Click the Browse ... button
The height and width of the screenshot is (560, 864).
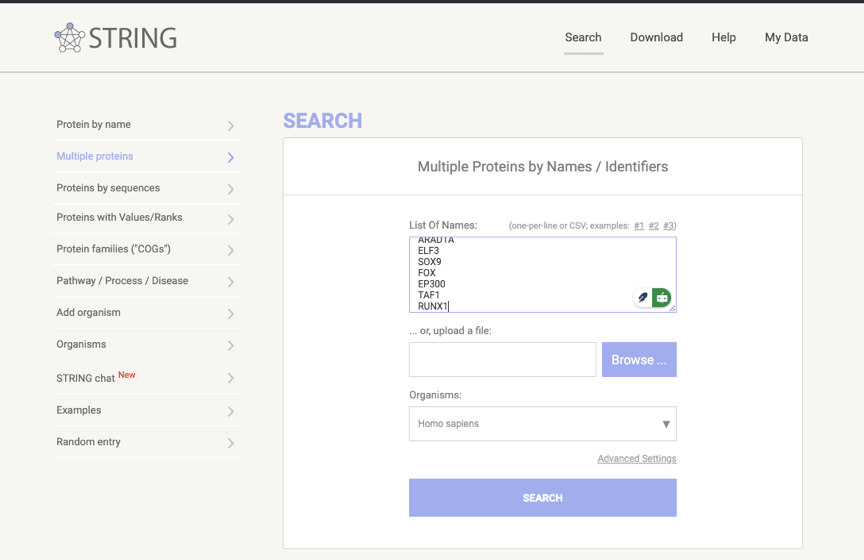pyautogui.click(x=639, y=360)
